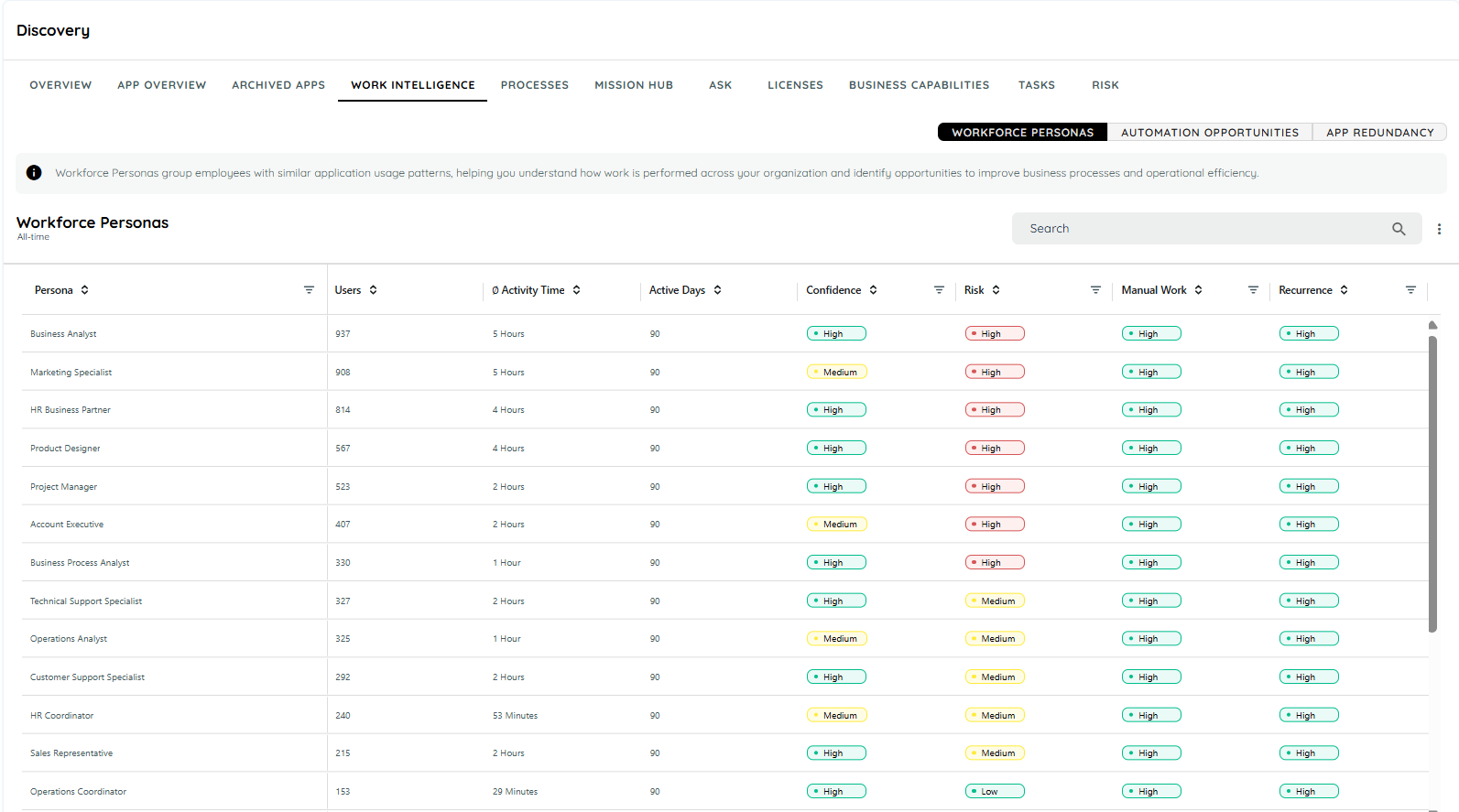Click High manual work badge for Project Manager
Image resolution: width=1459 pixels, height=812 pixels.
[x=1151, y=487]
